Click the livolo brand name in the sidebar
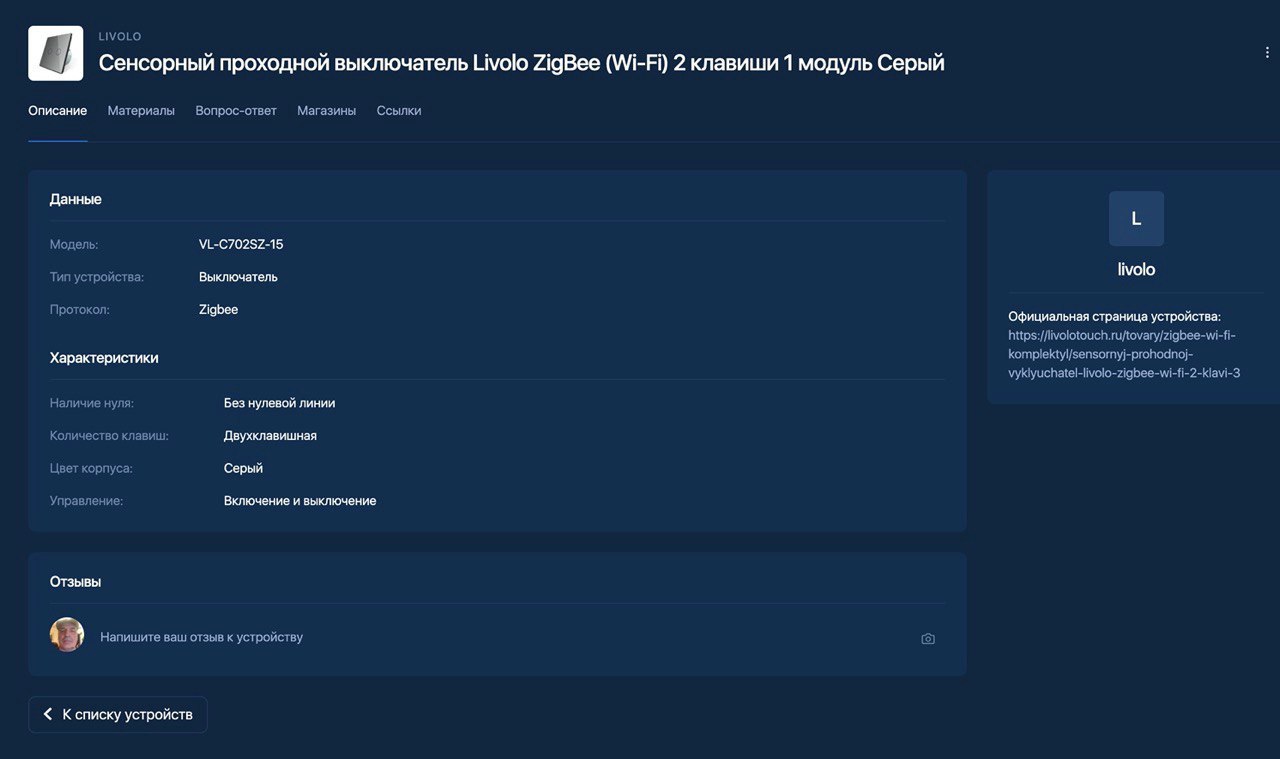 click(x=1136, y=270)
